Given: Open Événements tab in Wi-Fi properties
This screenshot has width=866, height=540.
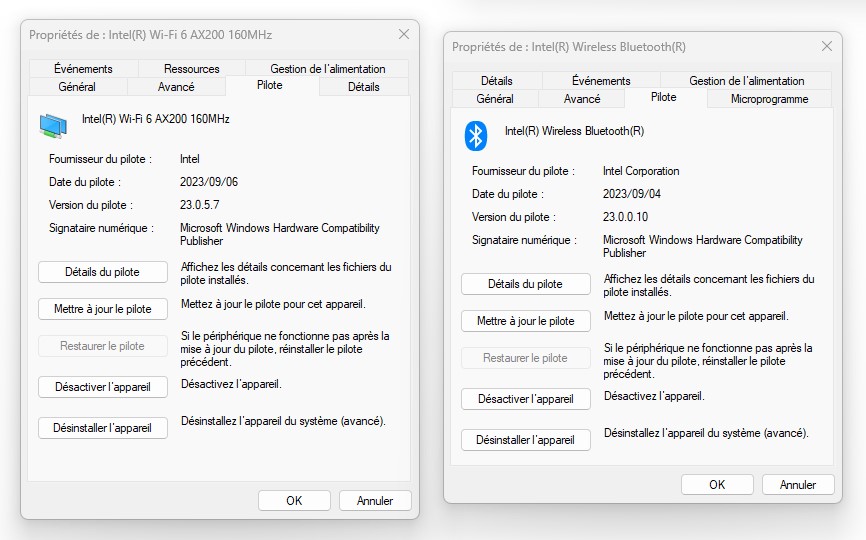Looking at the screenshot, I should coord(83,69).
